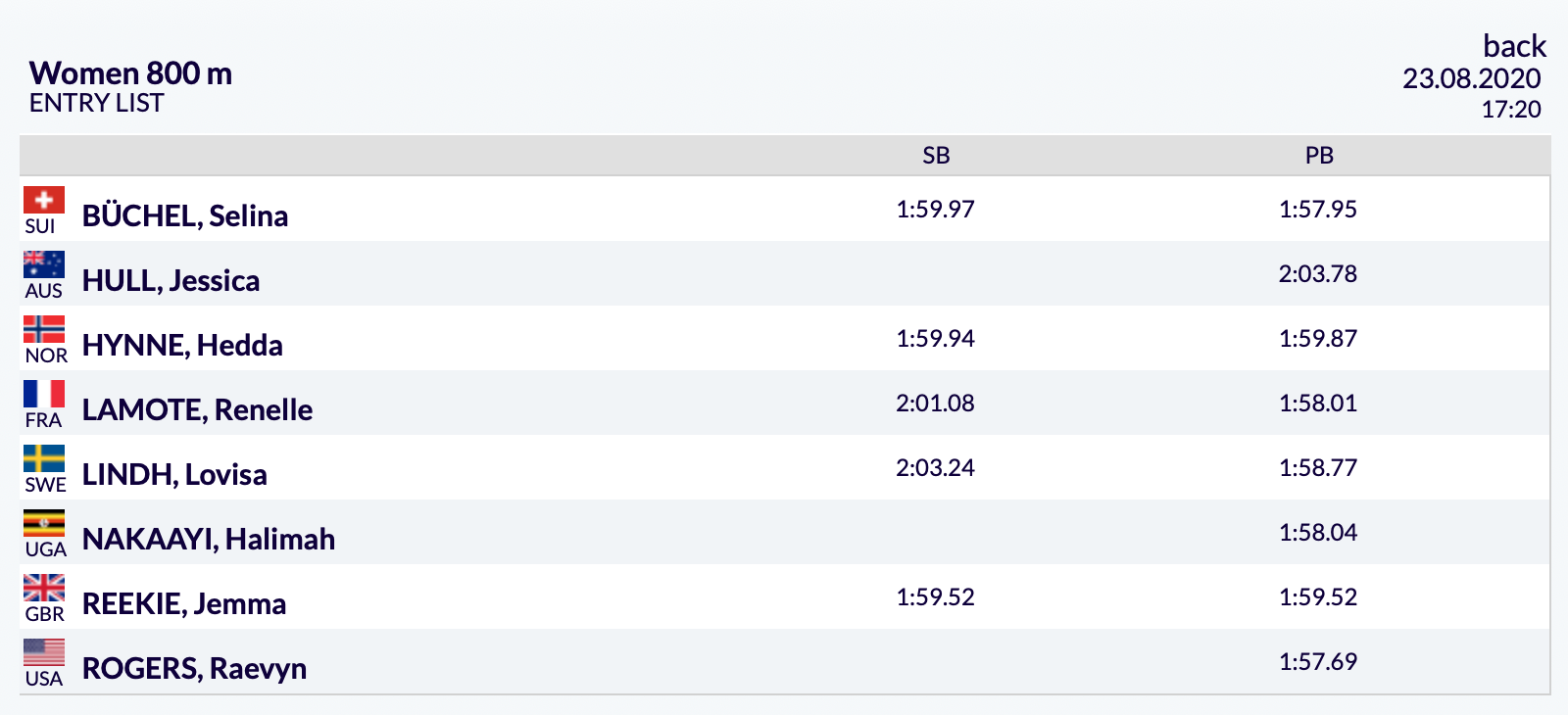The width and height of the screenshot is (1568, 715).
Task: Select HYNNE, Hedda entry
Action: click(x=182, y=345)
